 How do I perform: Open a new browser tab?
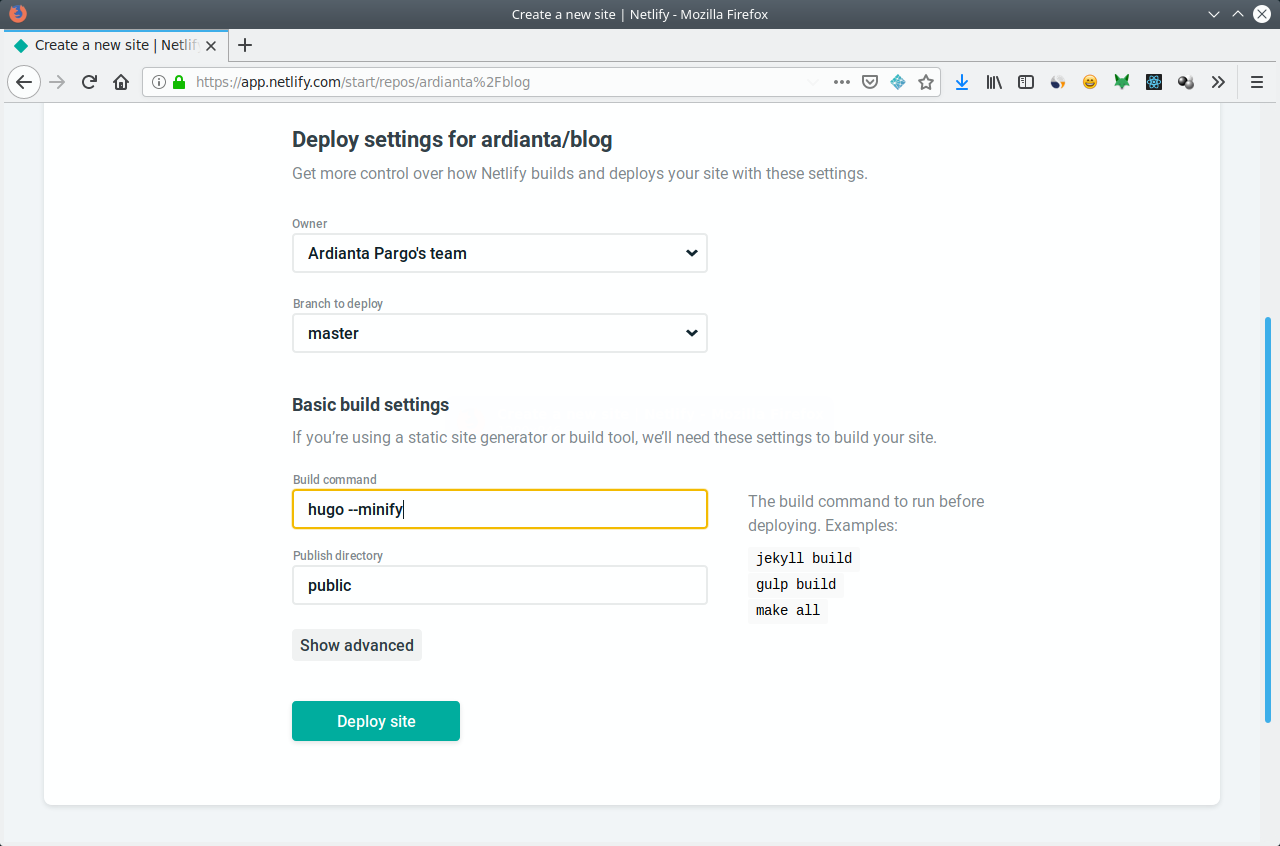(x=245, y=45)
